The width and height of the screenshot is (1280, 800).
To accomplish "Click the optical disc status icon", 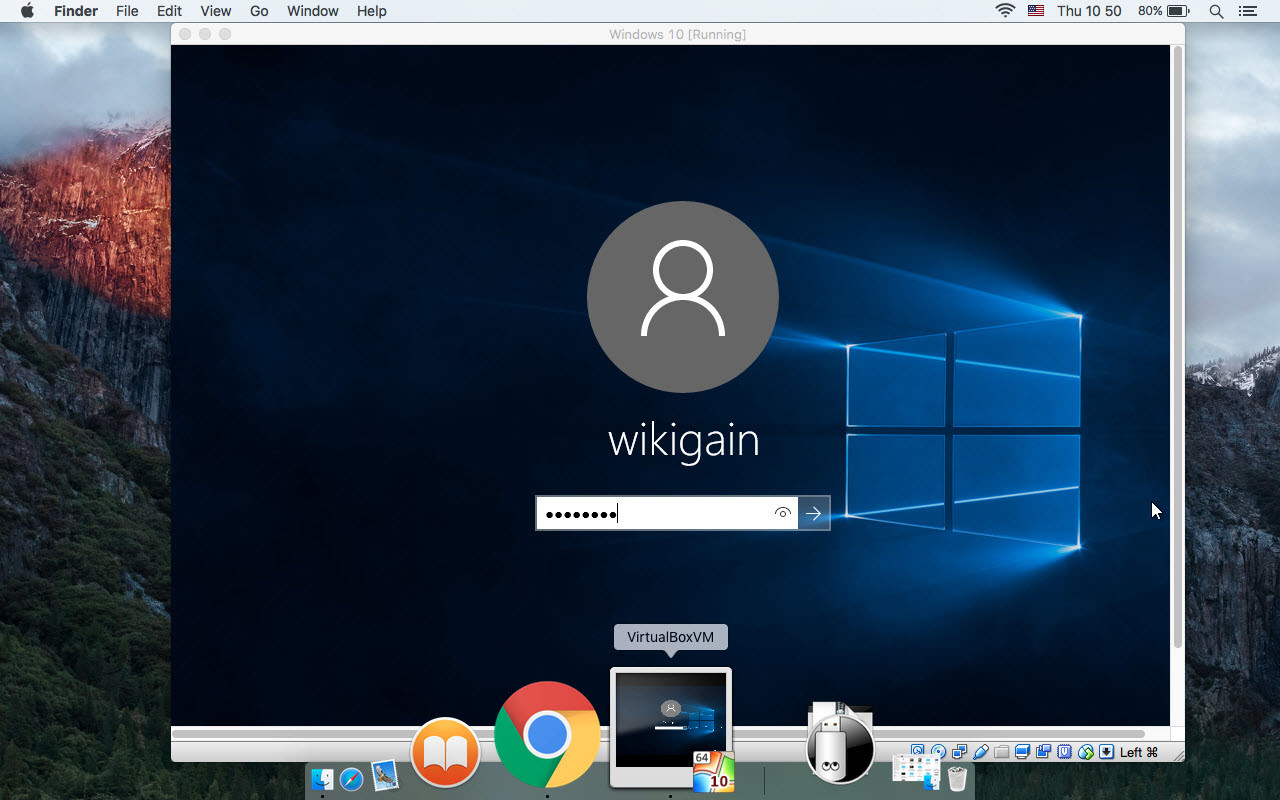I will point(938,750).
